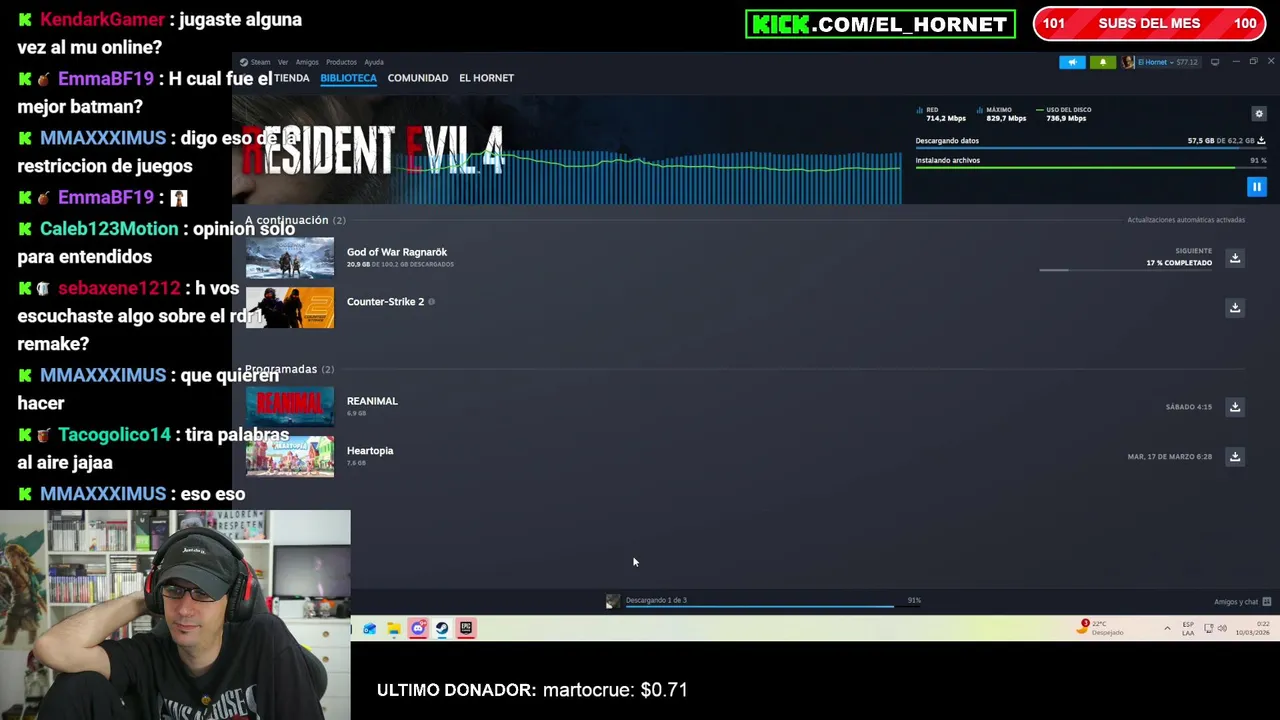Click the 'Programadas (2)' section header
Image resolution: width=1280 pixels, height=720 pixels.
289,369
